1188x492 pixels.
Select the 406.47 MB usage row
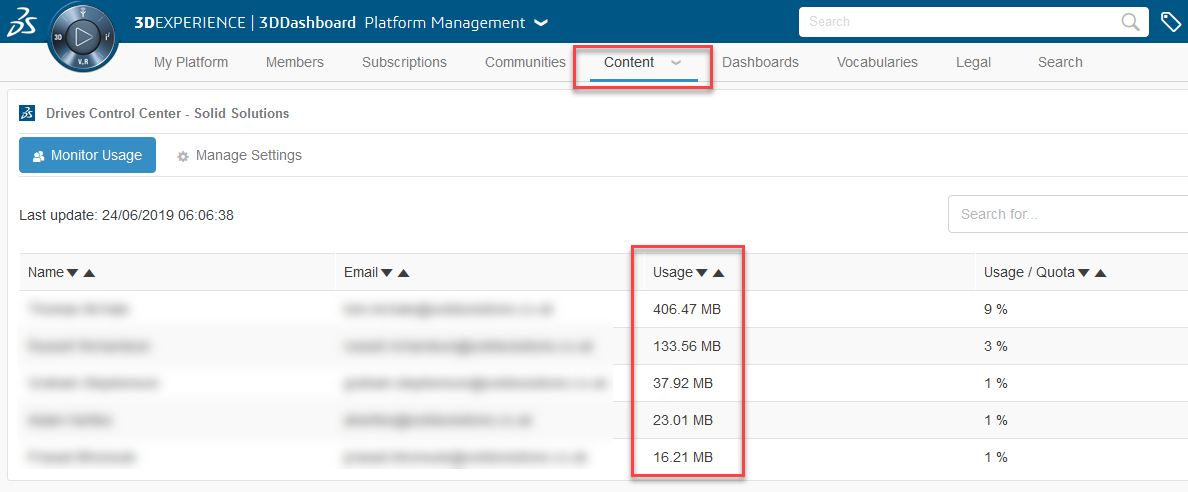click(x=686, y=310)
